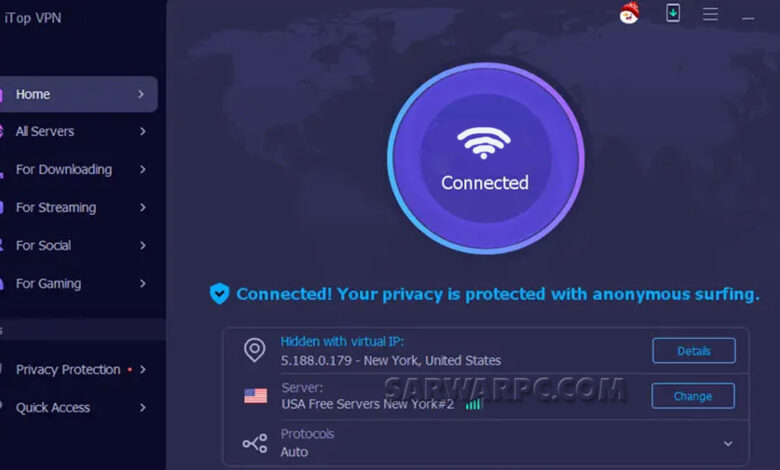Expand the Protocols Auto dropdown arrow
This screenshot has height=470, width=780.
point(728,443)
